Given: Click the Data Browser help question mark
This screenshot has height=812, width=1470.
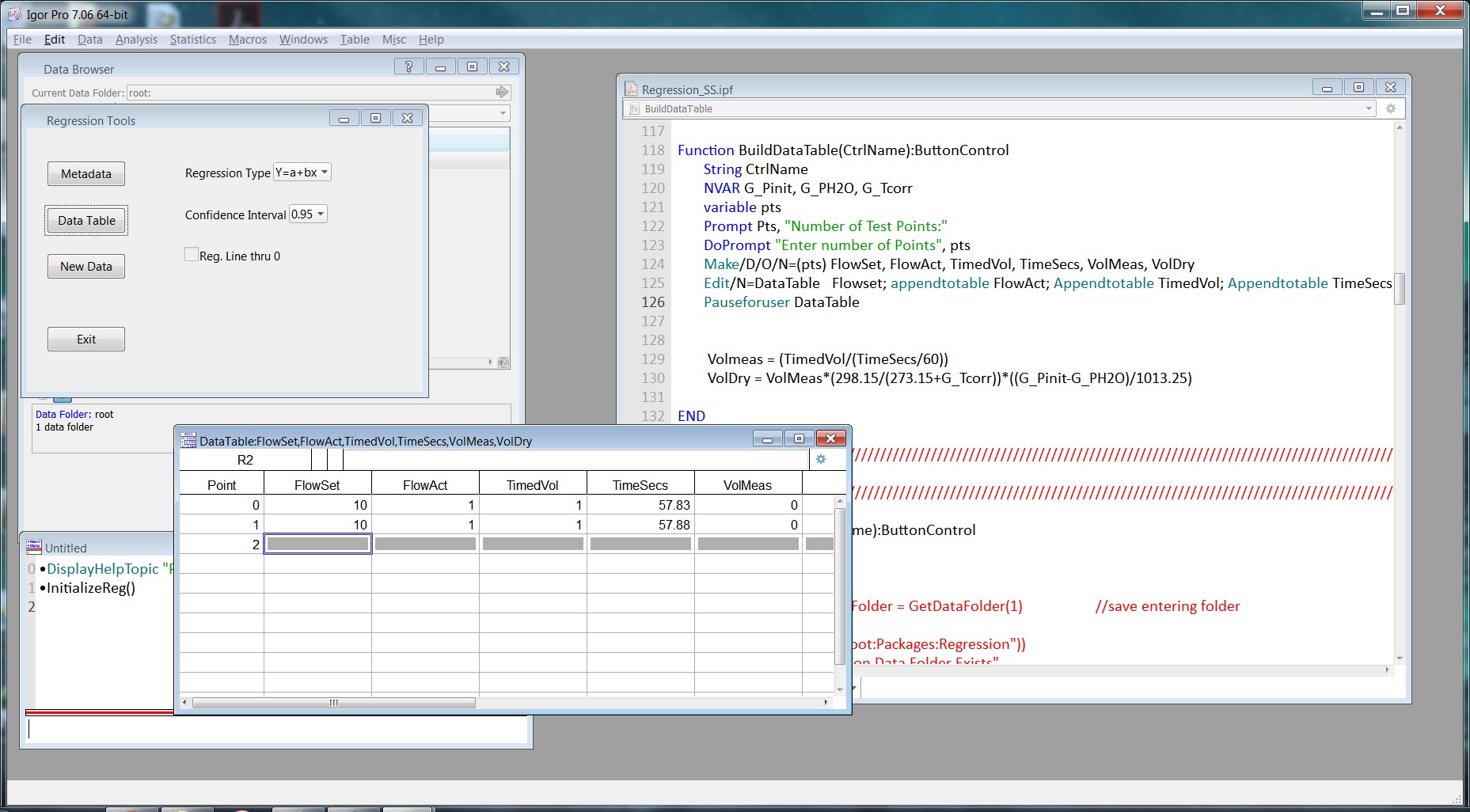Looking at the screenshot, I should pyautogui.click(x=408, y=67).
